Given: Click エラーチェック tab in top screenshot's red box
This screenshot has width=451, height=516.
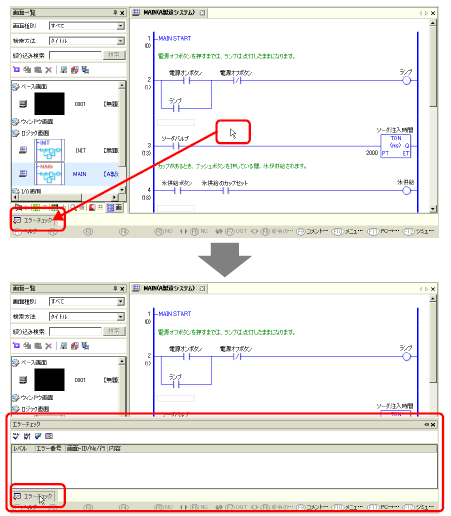Looking at the screenshot, I should [x=33, y=220].
